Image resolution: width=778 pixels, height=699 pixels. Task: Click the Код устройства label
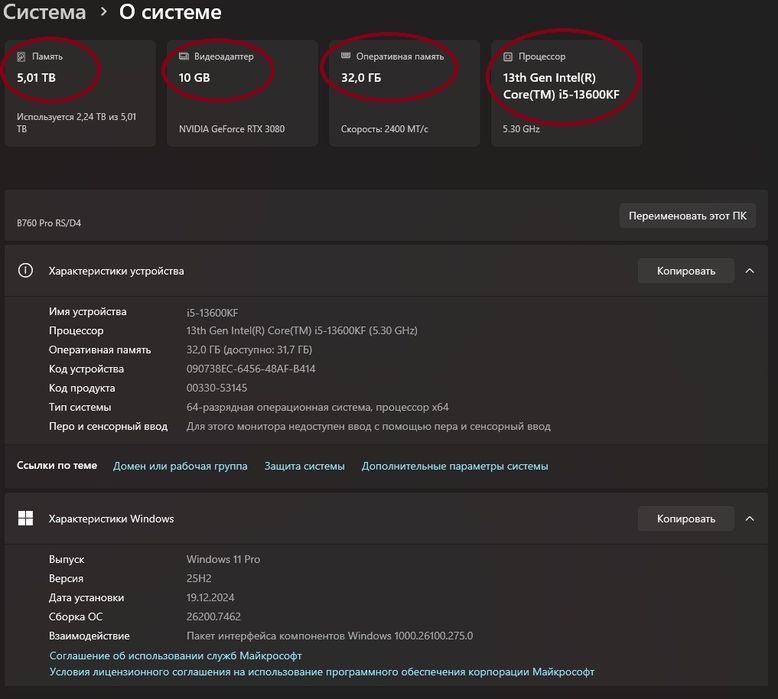pyautogui.click(x=86, y=369)
